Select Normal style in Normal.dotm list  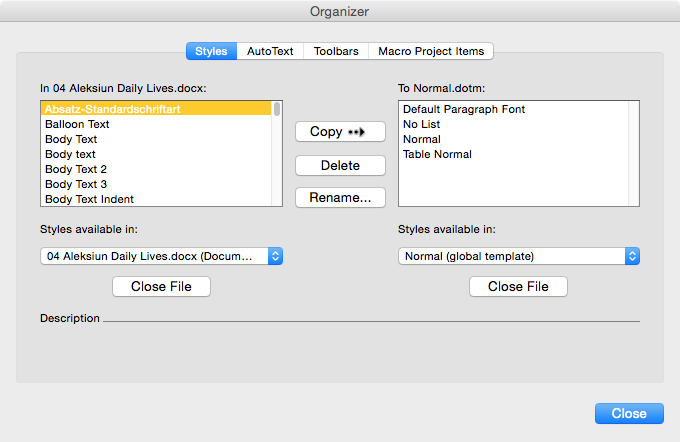(x=513, y=139)
